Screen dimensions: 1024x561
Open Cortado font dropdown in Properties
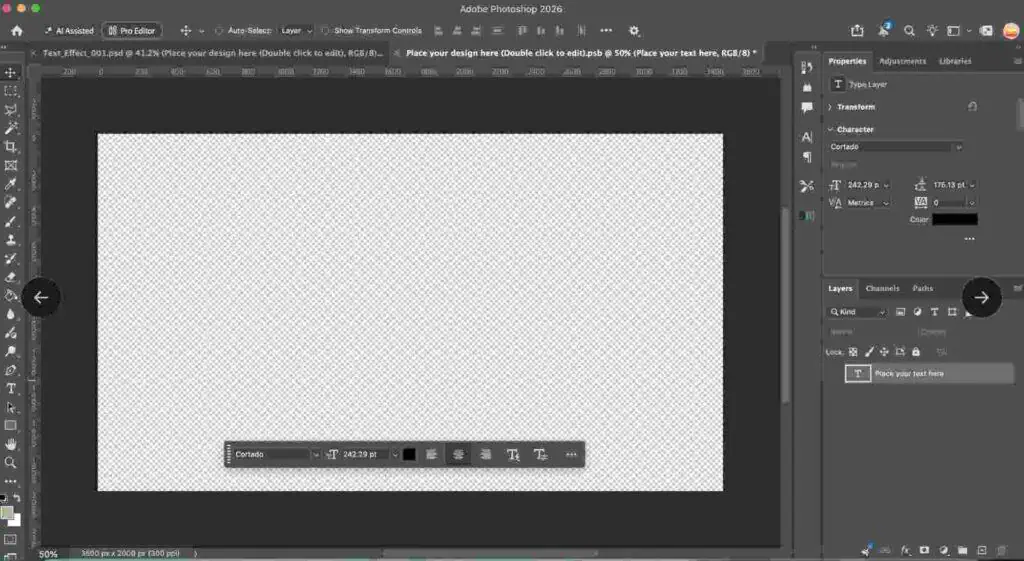(x=895, y=147)
